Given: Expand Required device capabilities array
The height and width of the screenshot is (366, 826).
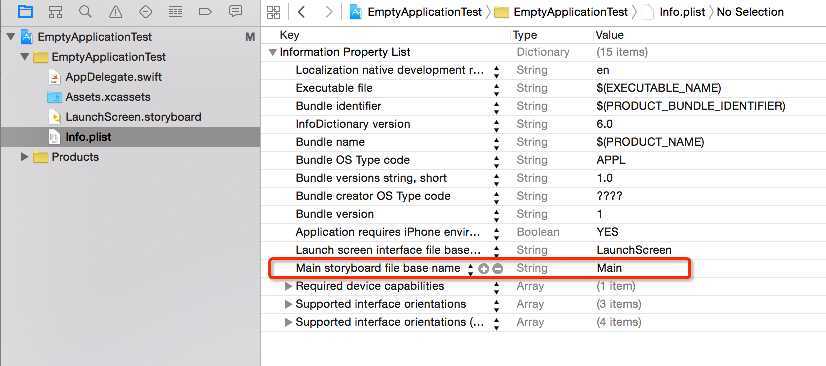Looking at the screenshot, I should pyautogui.click(x=288, y=286).
